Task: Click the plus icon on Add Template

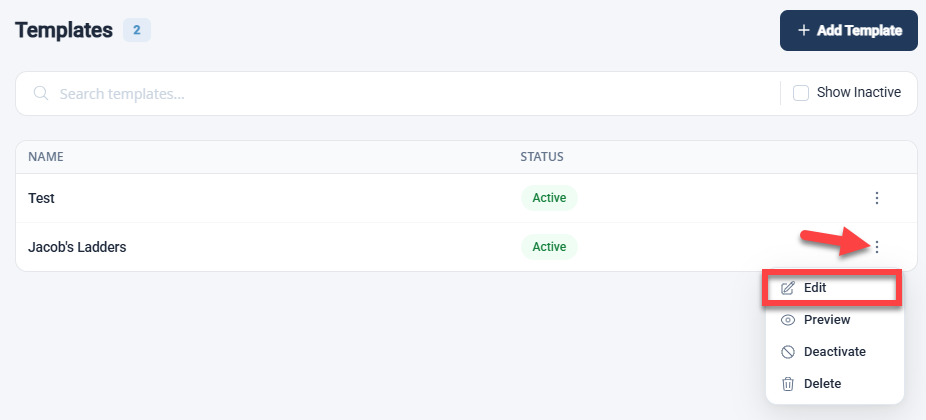Action: [x=803, y=30]
